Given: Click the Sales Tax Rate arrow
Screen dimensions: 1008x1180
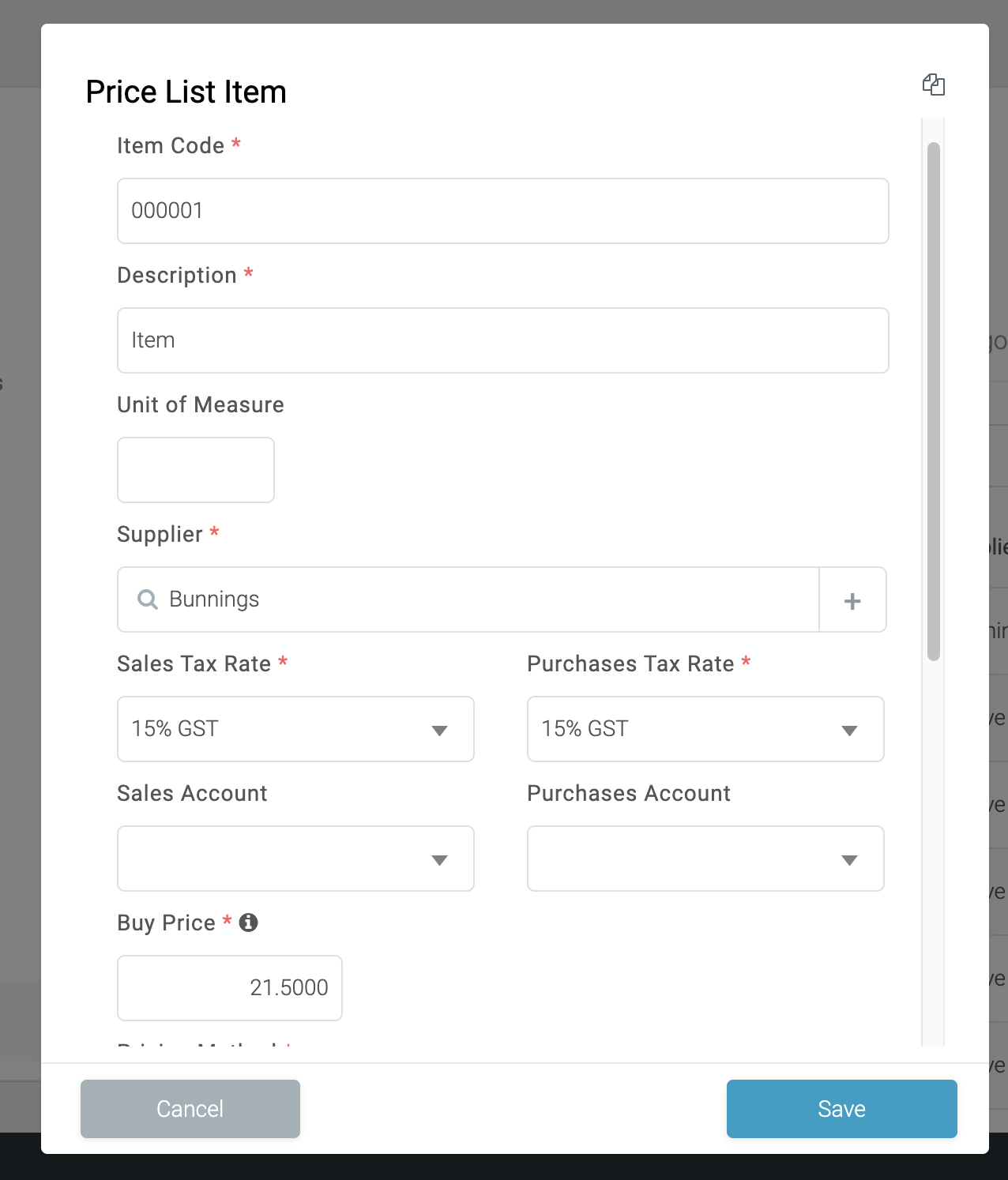Looking at the screenshot, I should point(440,731).
